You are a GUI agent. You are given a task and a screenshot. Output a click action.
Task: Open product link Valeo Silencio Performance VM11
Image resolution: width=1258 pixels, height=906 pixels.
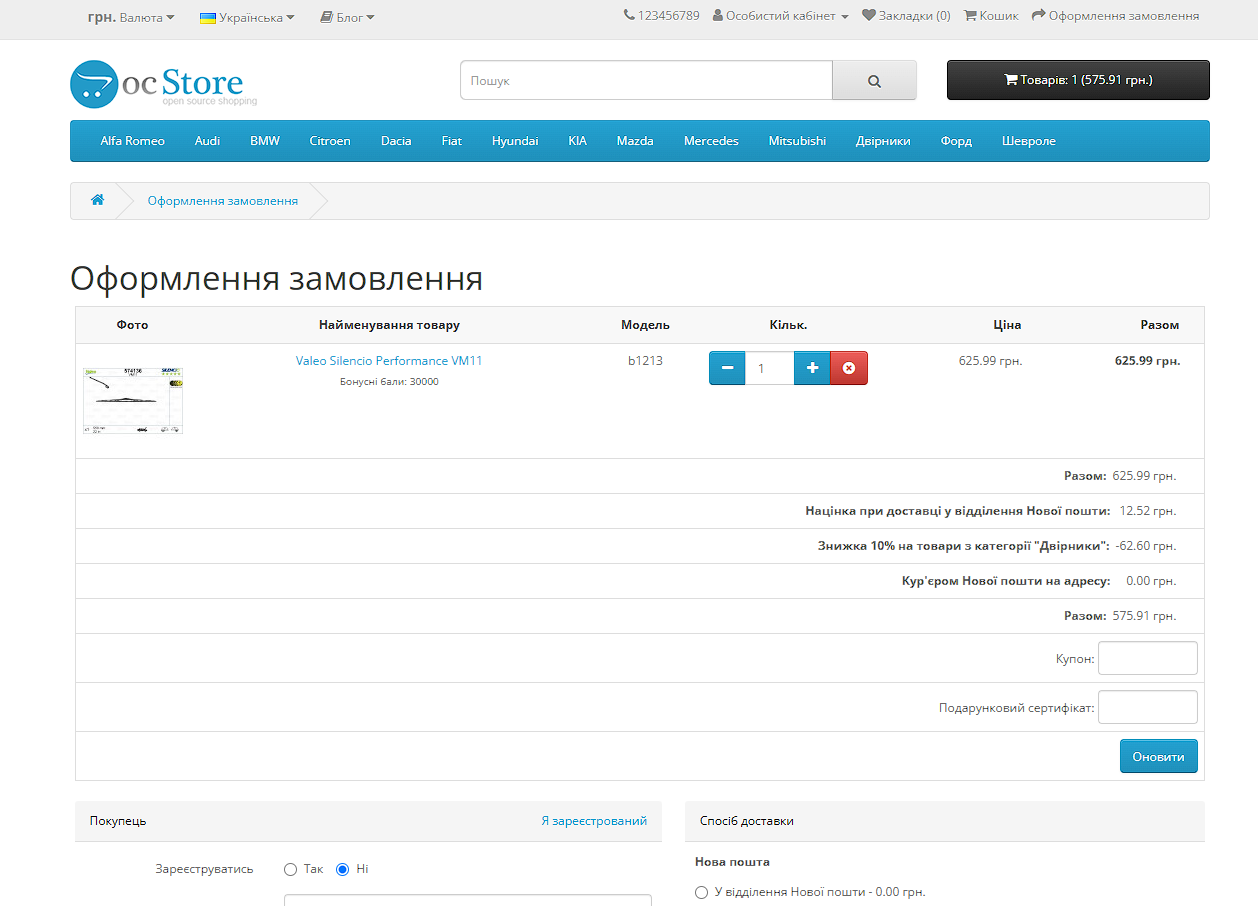(389, 361)
